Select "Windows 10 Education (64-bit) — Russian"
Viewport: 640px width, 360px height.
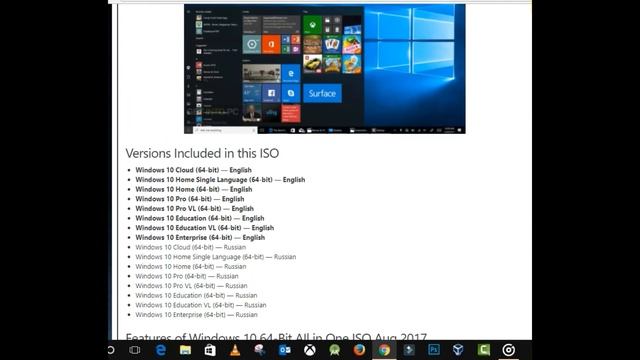pos(196,296)
